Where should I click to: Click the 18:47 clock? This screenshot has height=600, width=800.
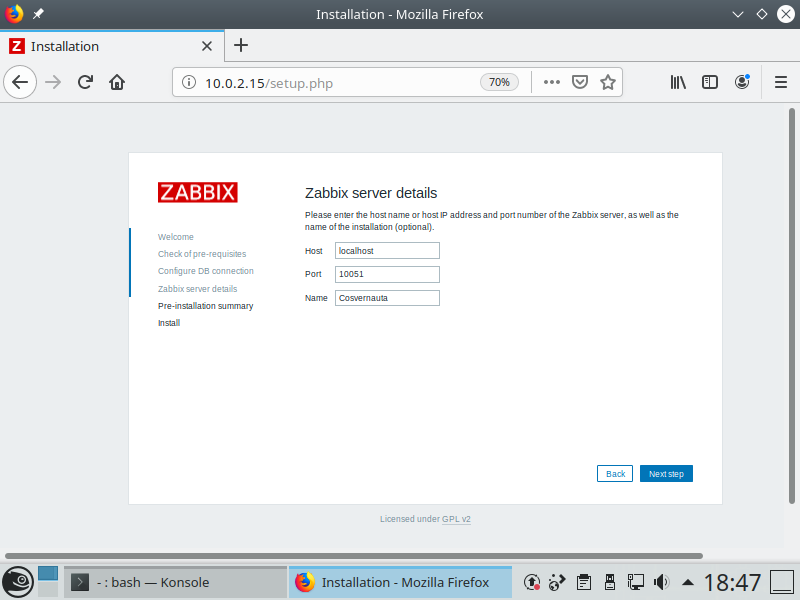point(732,582)
